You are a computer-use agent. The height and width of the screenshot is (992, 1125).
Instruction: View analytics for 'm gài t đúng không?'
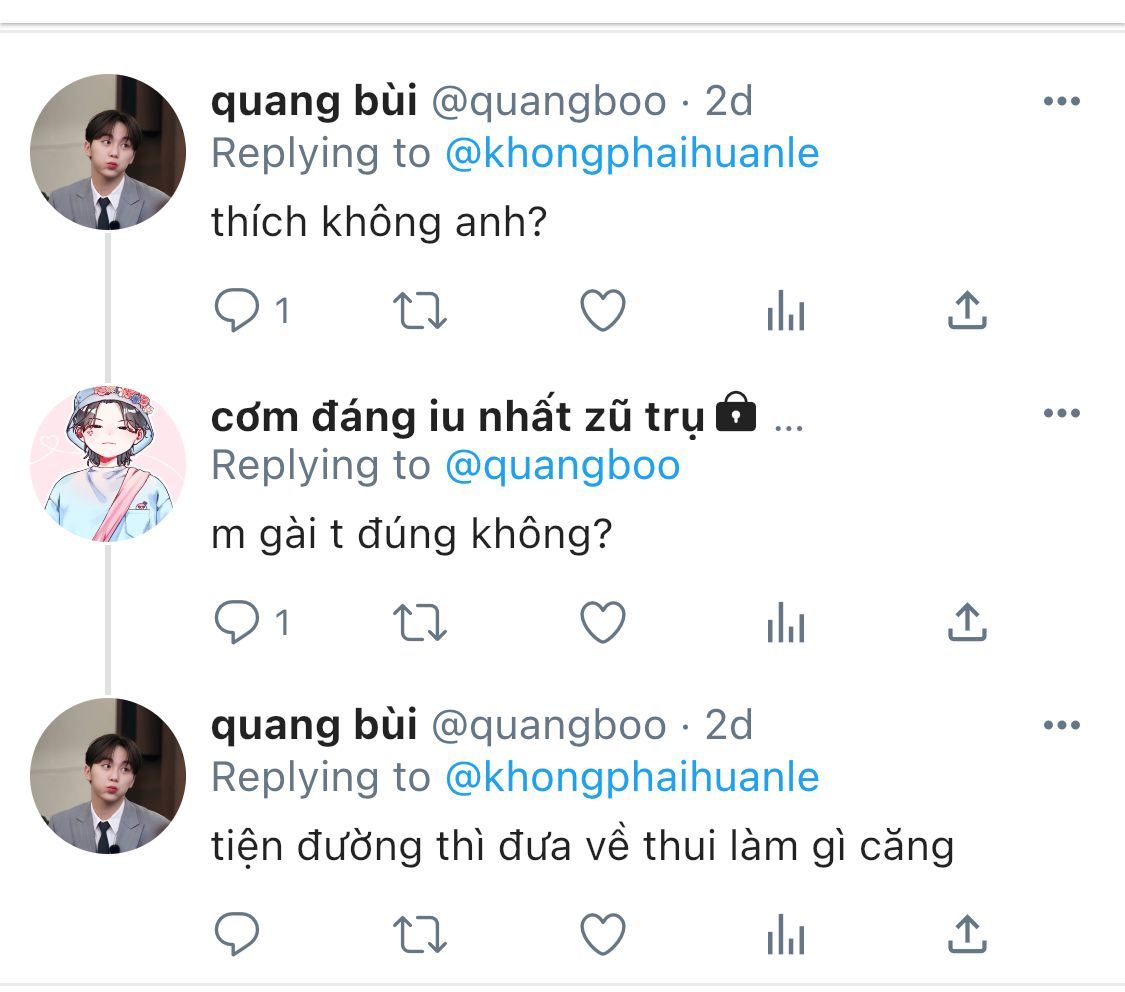tap(786, 622)
